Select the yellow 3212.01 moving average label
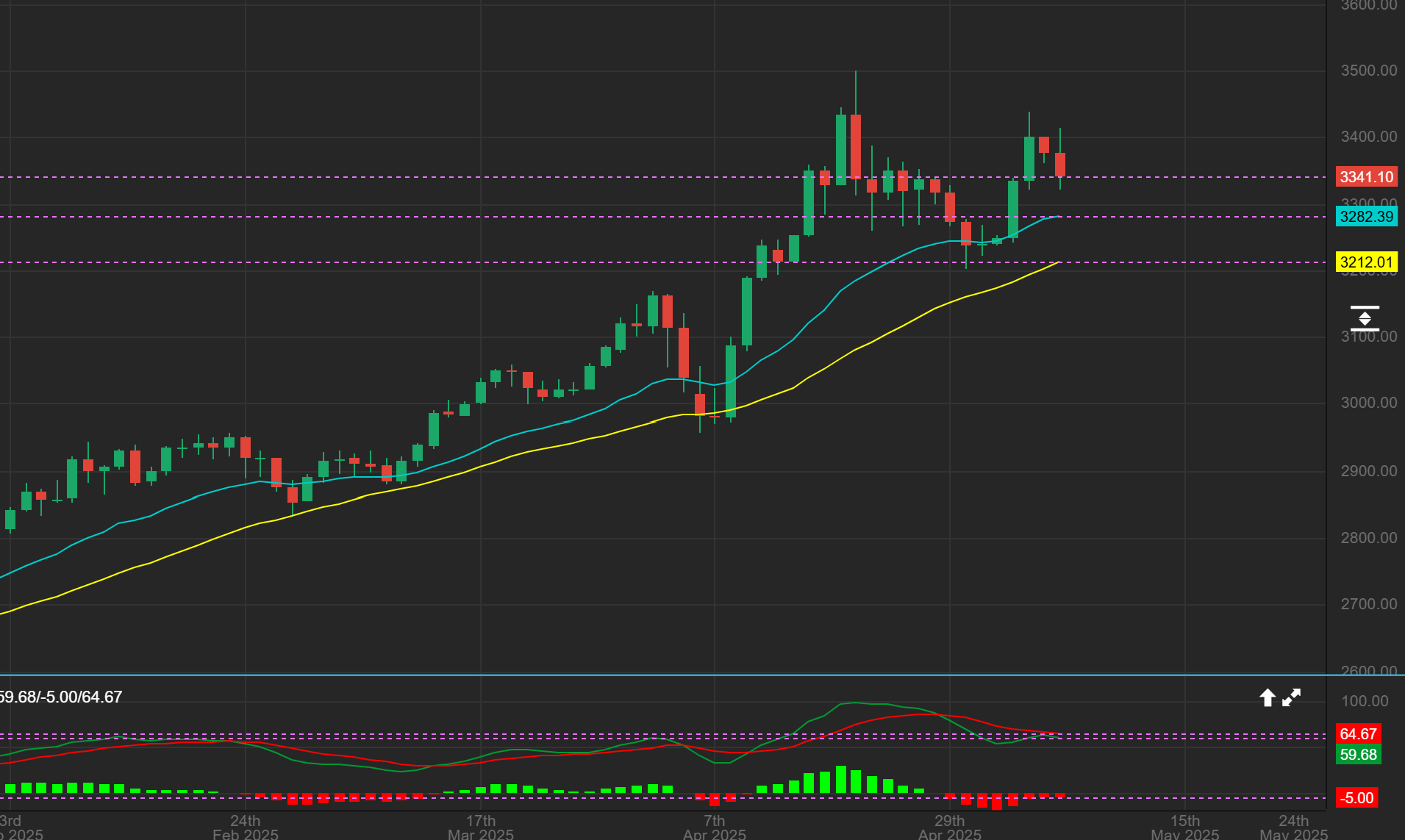The image size is (1405, 840). pos(1367,262)
